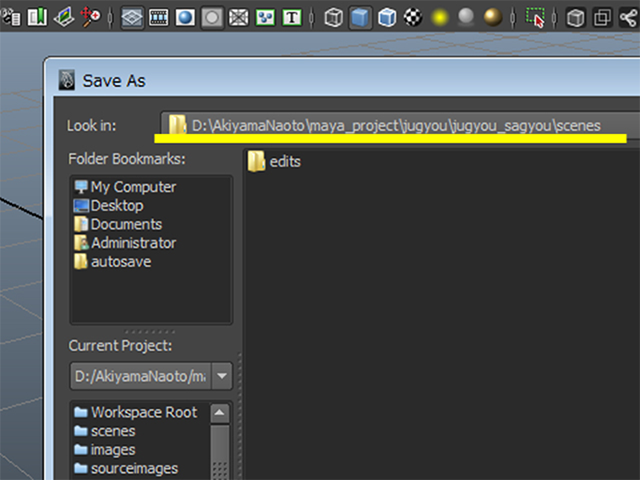Image resolution: width=640 pixels, height=480 pixels.
Task: Click the camera attributes icon
Action: coord(11,17)
